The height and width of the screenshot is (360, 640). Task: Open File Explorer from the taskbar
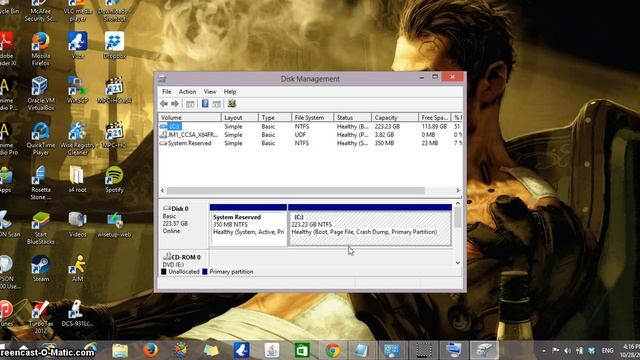tap(120, 350)
